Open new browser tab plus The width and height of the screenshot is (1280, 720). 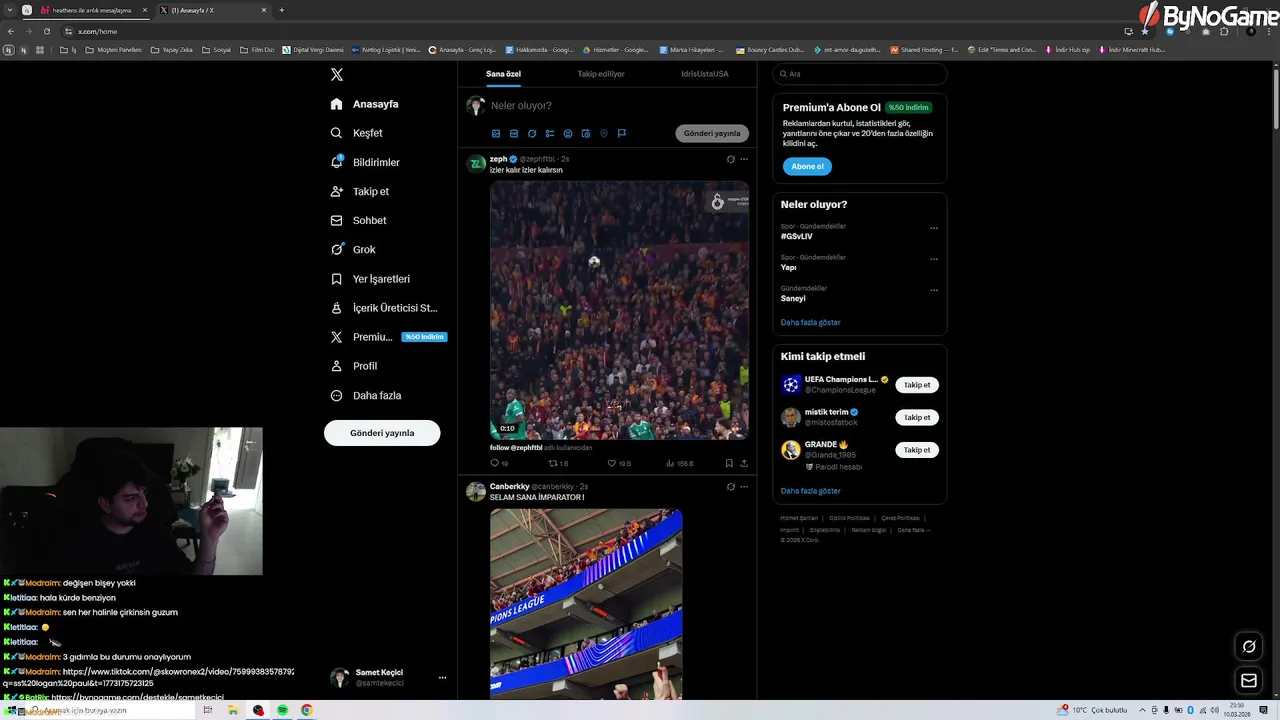[x=282, y=10]
